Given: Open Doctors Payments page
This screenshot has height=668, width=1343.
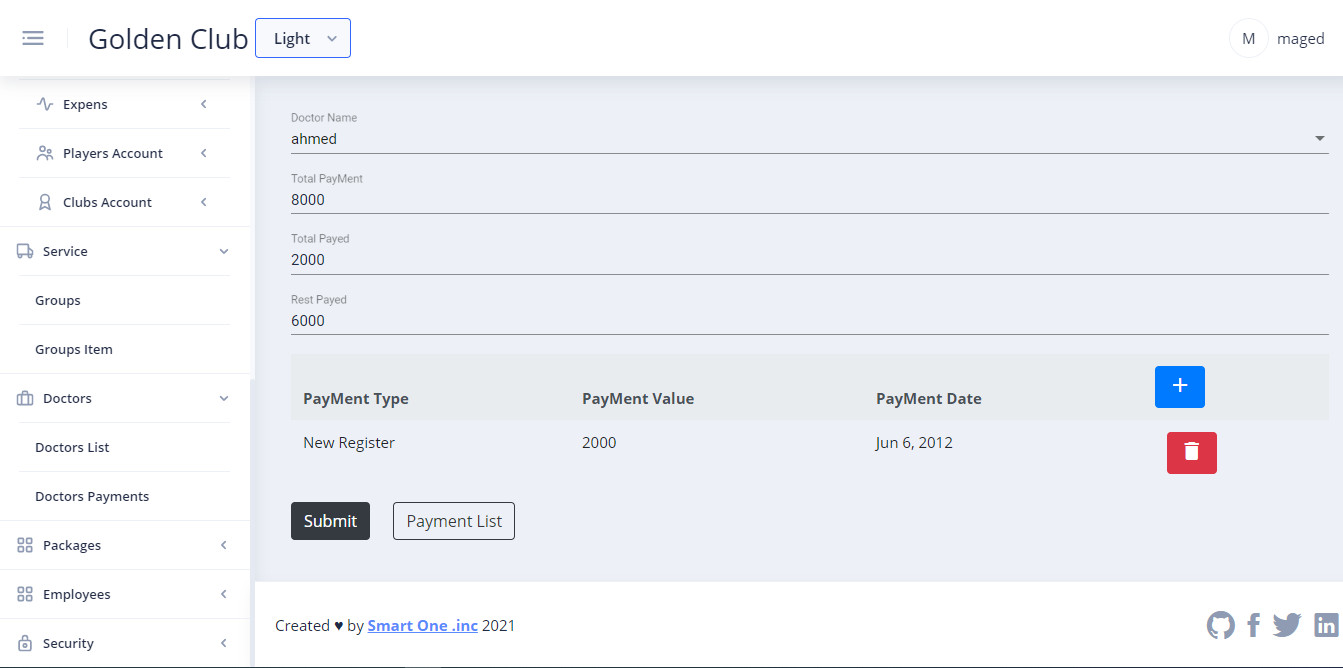Looking at the screenshot, I should pyautogui.click(x=92, y=496).
